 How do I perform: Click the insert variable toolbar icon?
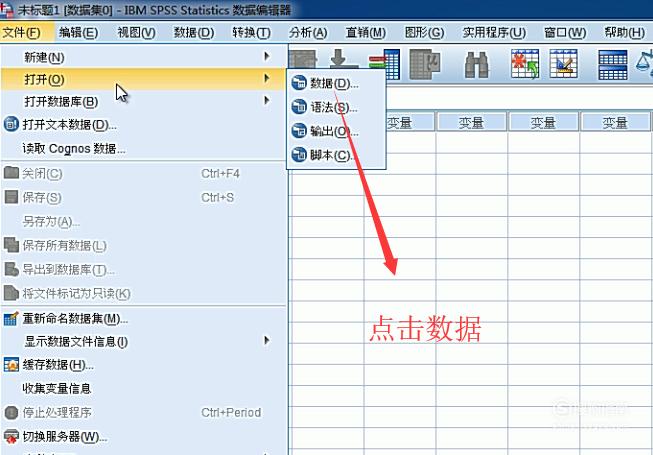[x=563, y=64]
